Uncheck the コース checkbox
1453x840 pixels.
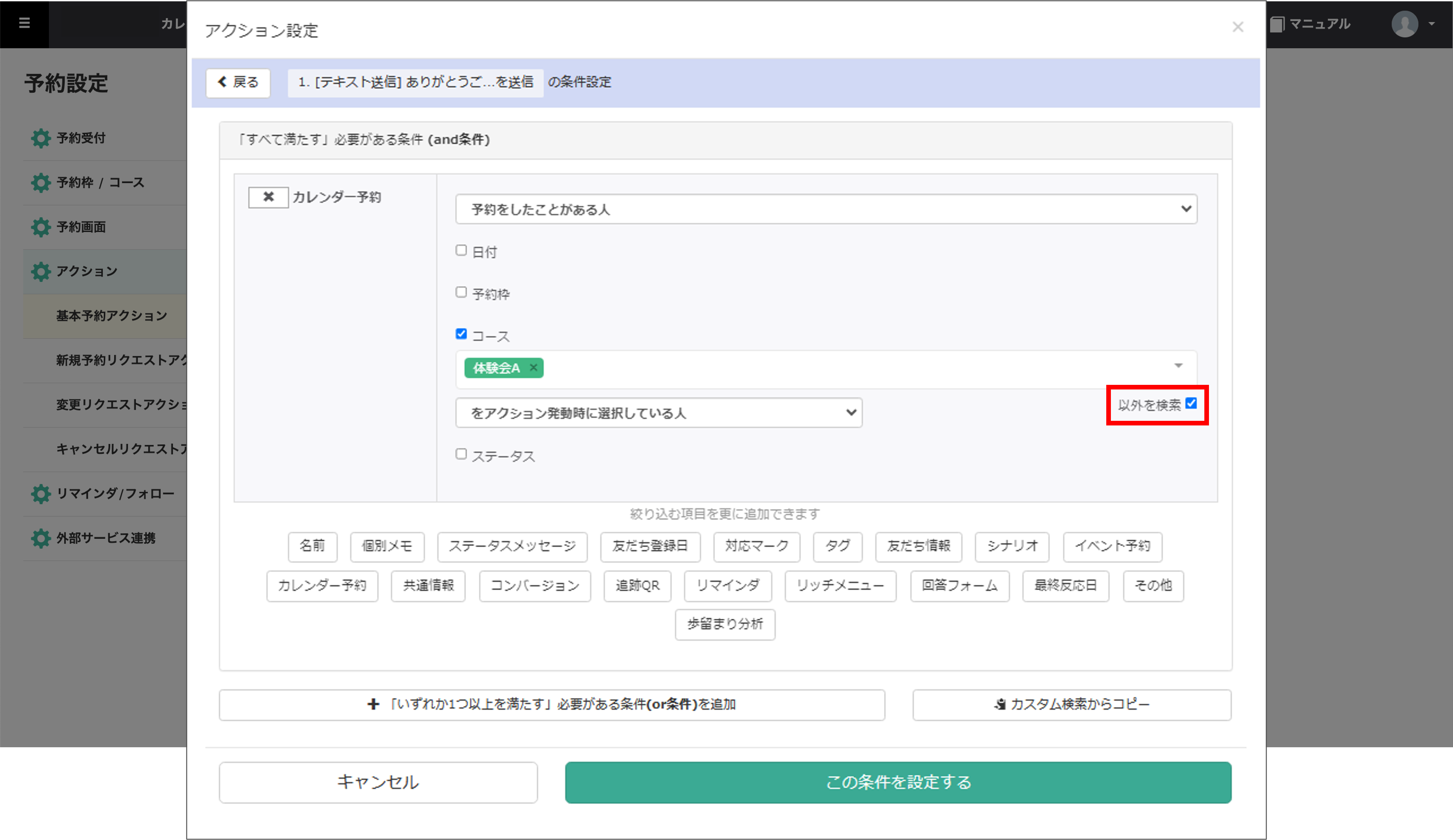click(x=461, y=334)
